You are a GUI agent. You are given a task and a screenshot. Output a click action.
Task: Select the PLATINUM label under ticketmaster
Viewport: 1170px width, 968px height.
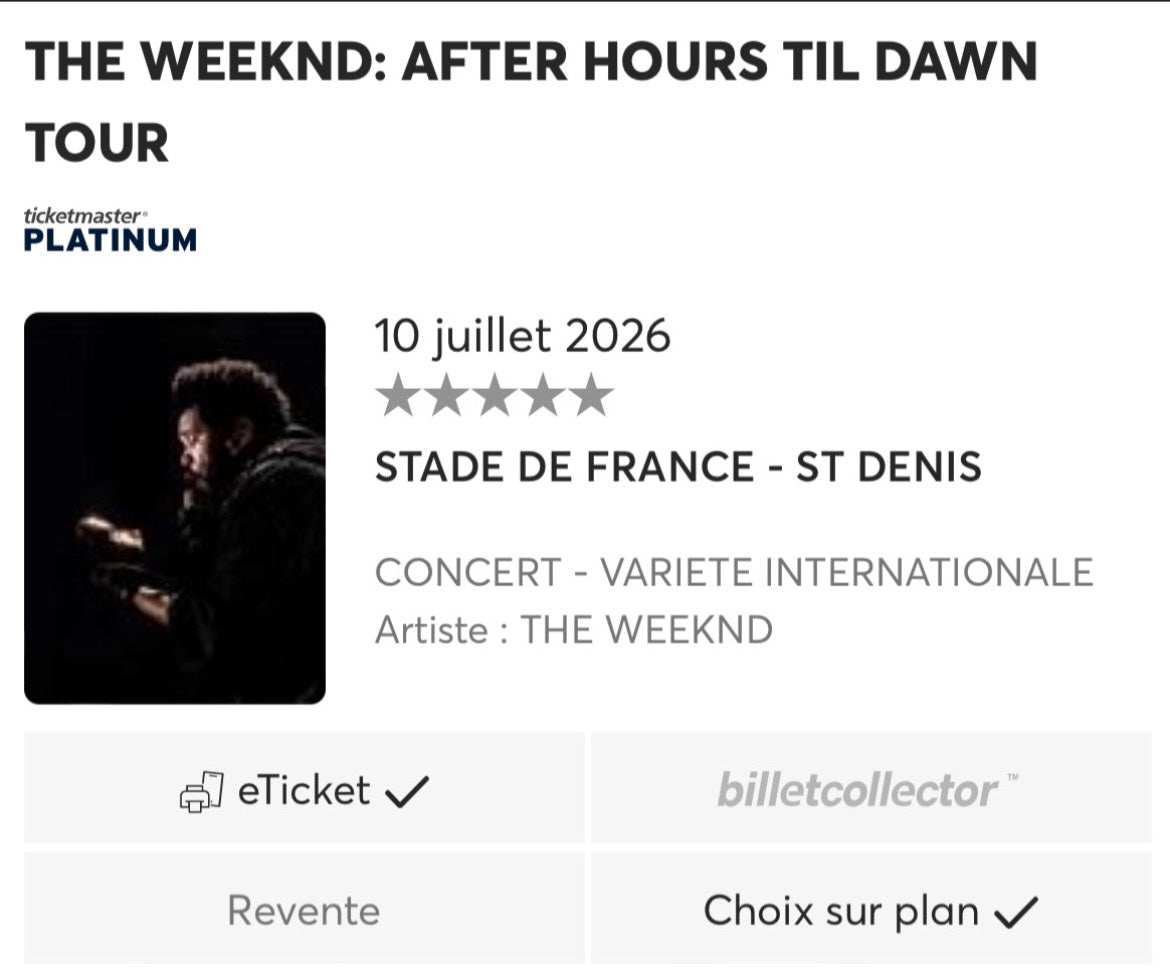click(110, 240)
